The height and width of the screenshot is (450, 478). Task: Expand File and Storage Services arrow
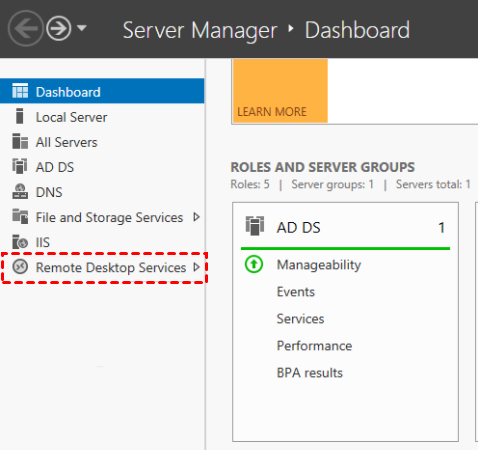click(x=197, y=217)
